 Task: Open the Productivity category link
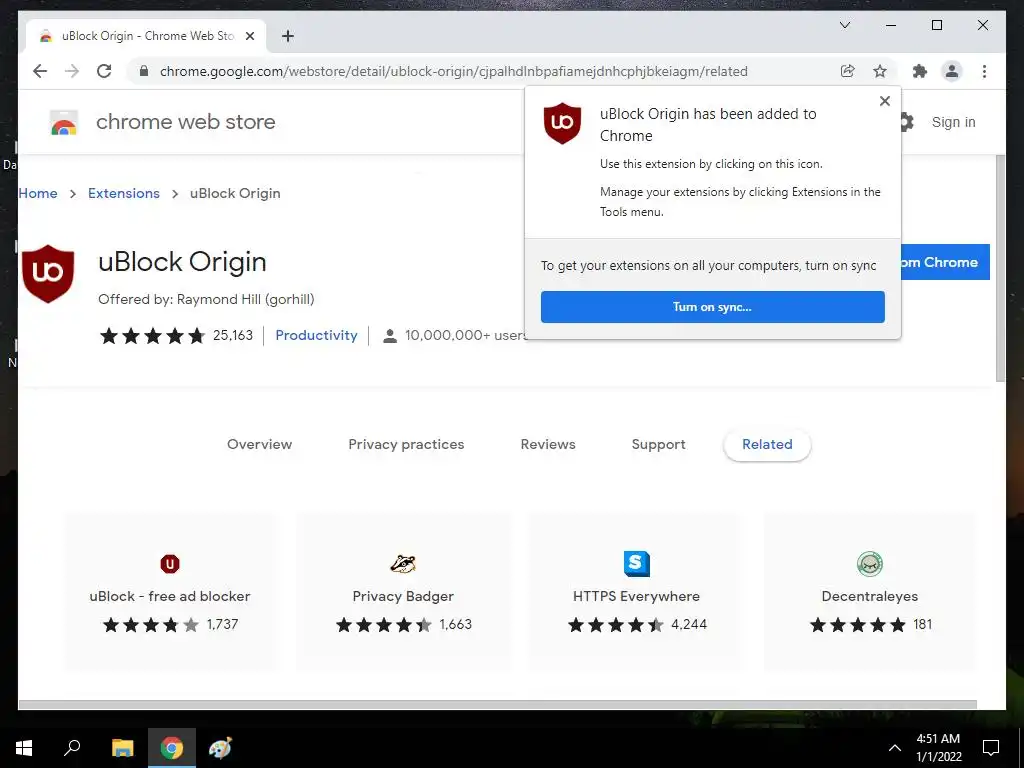coord(316,336)
